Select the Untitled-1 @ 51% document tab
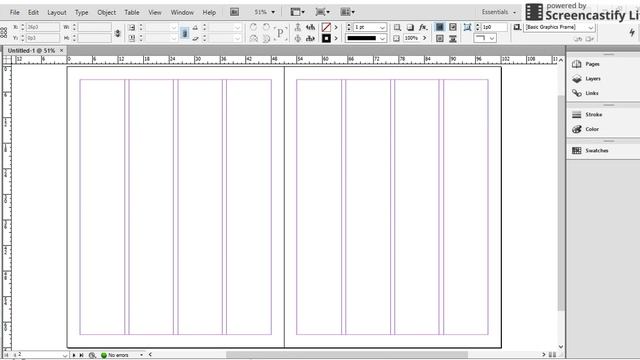The height and width of the screenshot is (360, 640). coord(31,51)
